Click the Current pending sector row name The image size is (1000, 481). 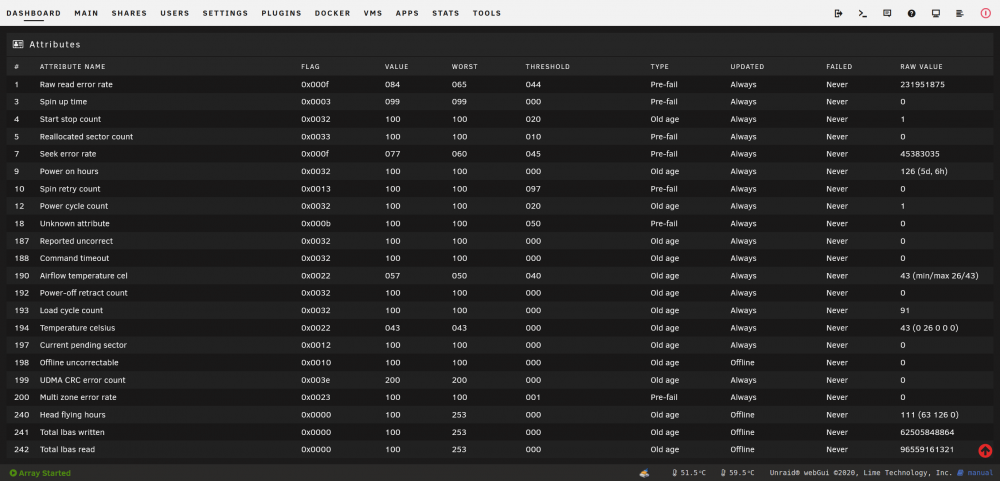[x=83, y=345]
